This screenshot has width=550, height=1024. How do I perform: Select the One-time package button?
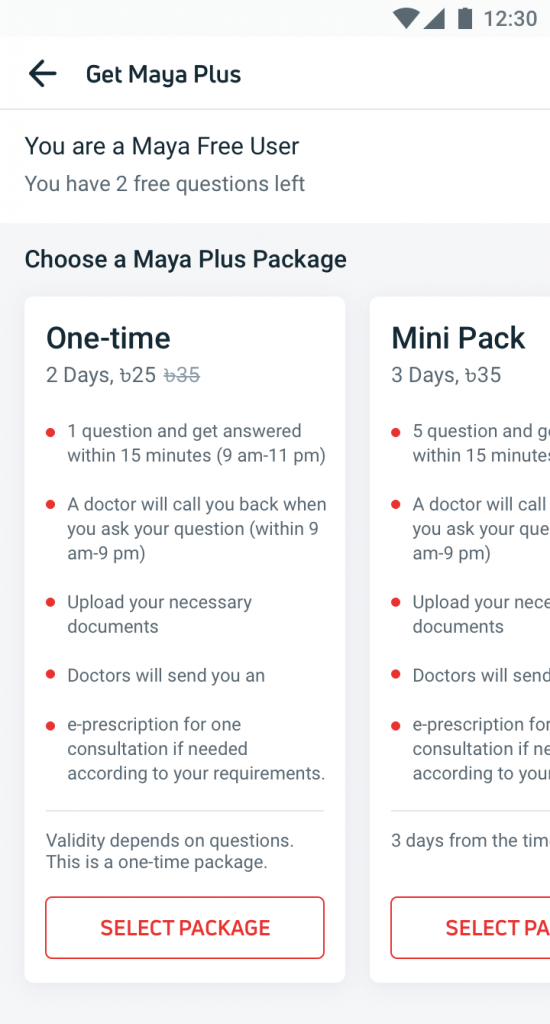coord(185,927)
